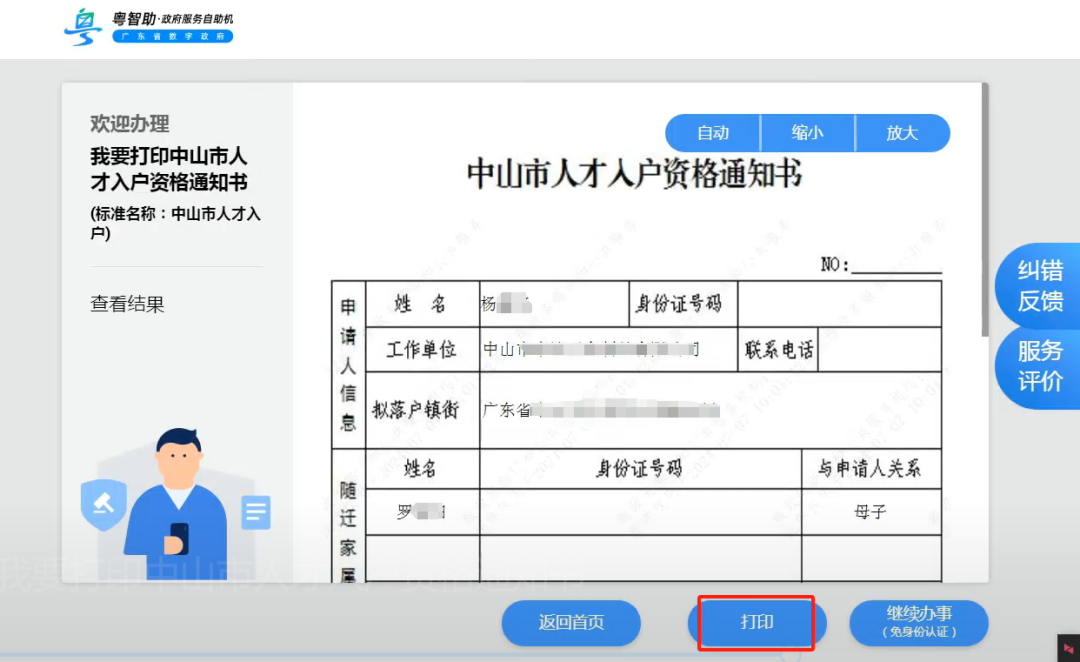Click 缩小 to zoom out the document
This screenshot has width=1080, height=662.
pos(808,132)
